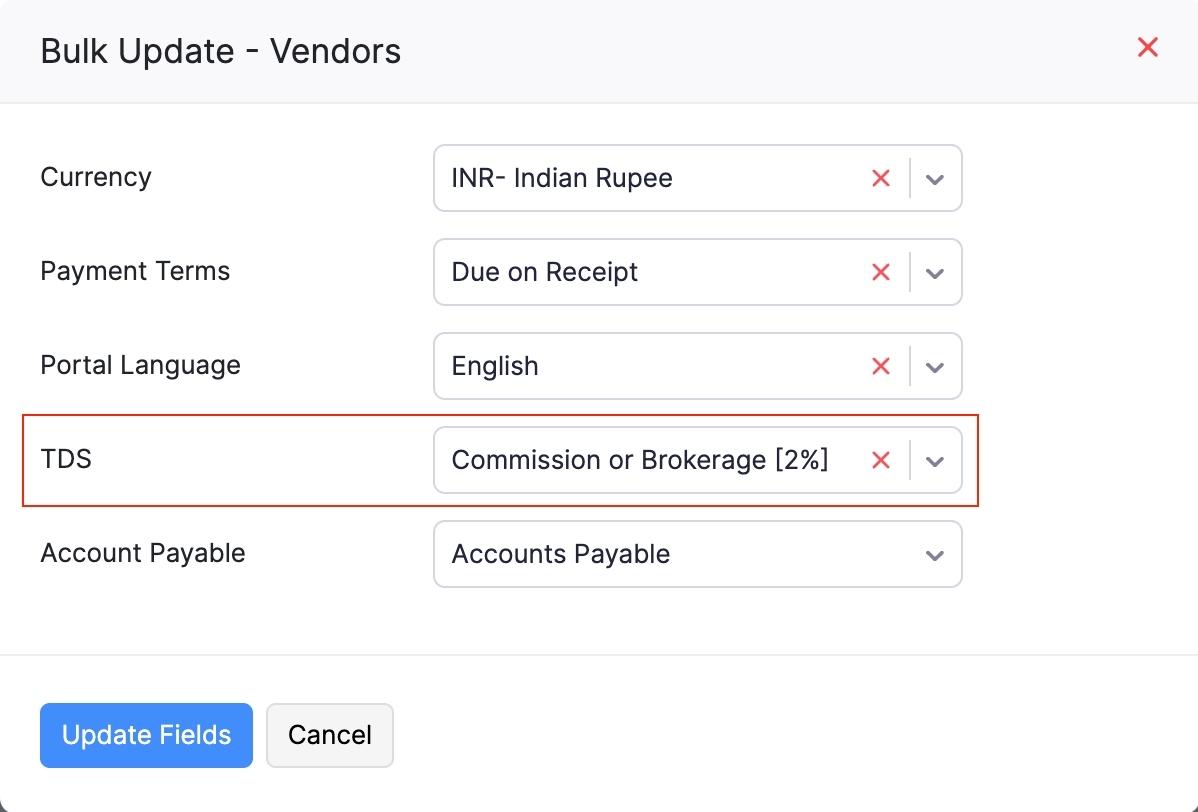
Task: Expand the Payment Terms options
Action: point(934,272)
